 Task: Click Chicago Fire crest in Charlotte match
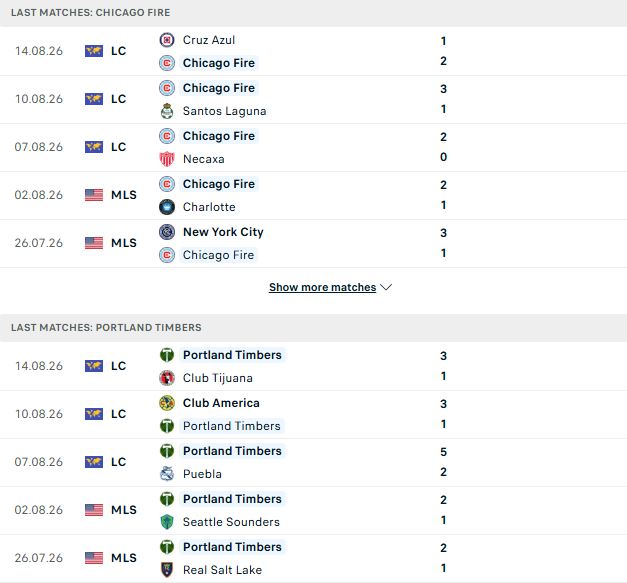[167, 184]
